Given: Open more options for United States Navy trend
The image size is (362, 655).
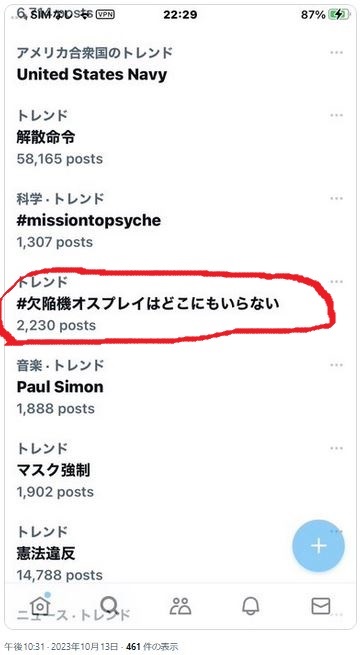Looking at the screenshot, I should point(337,53).
